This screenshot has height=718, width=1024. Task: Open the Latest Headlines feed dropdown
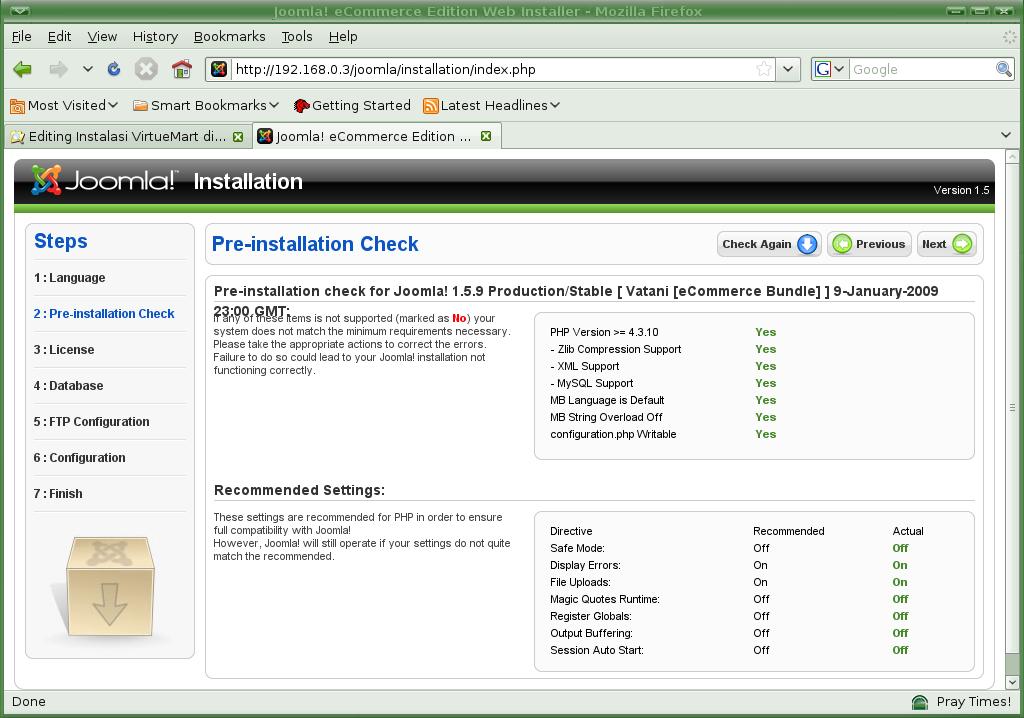(491, 105)
